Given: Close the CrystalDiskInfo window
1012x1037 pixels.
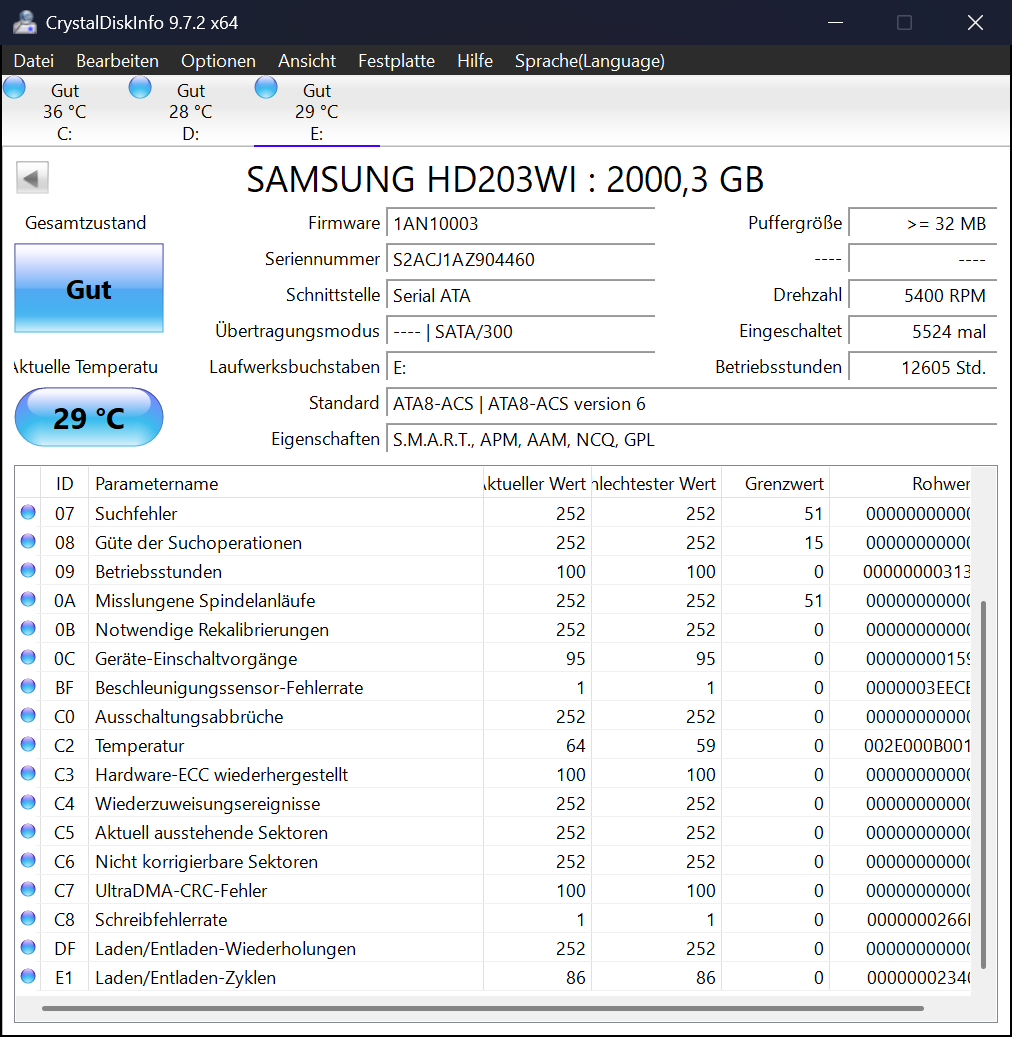Looking at the screenshot, I should pyautogui.click(x=975, y=22).
